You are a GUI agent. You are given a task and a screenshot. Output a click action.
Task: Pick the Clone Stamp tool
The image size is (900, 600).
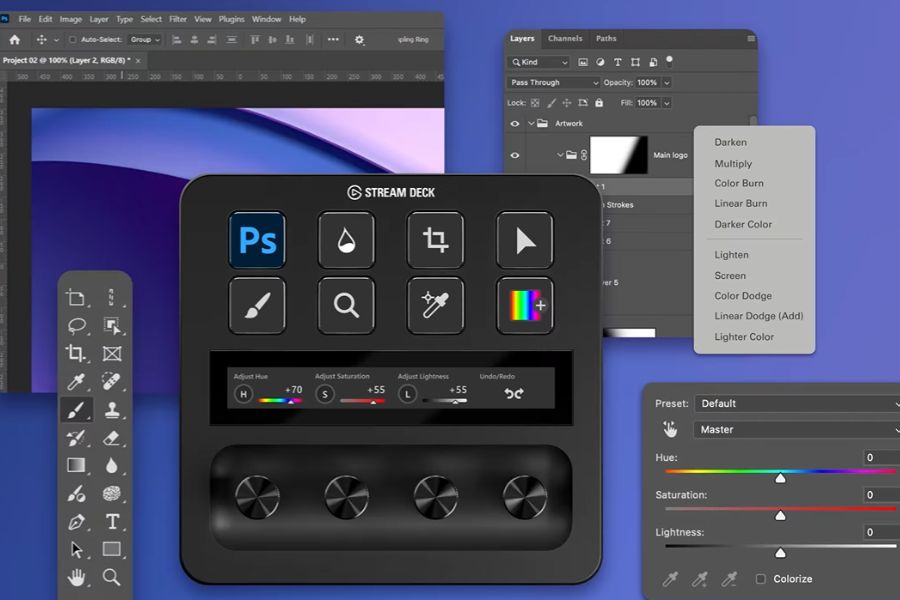click(x=112, y=409)
